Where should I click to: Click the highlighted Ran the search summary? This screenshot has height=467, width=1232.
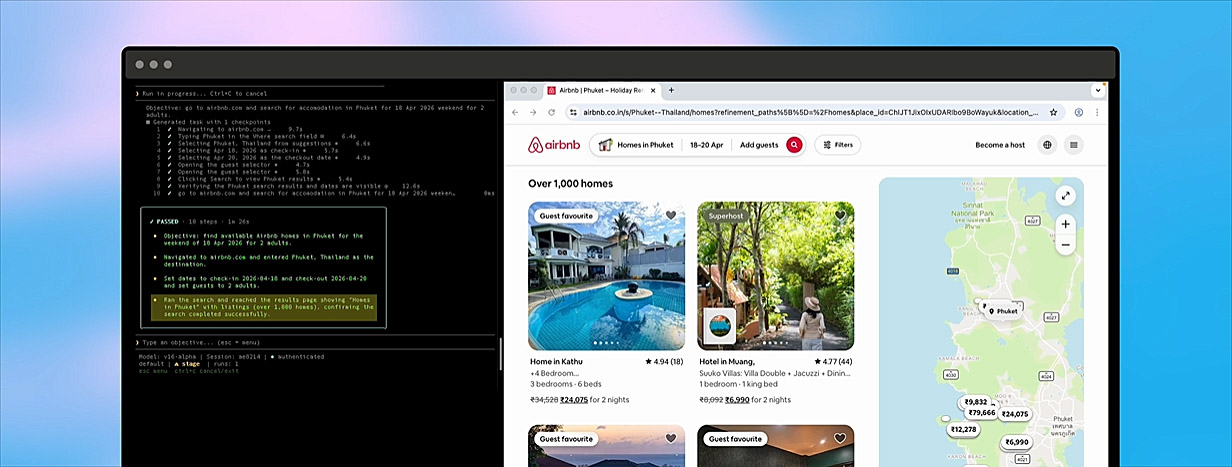point(264,306)
